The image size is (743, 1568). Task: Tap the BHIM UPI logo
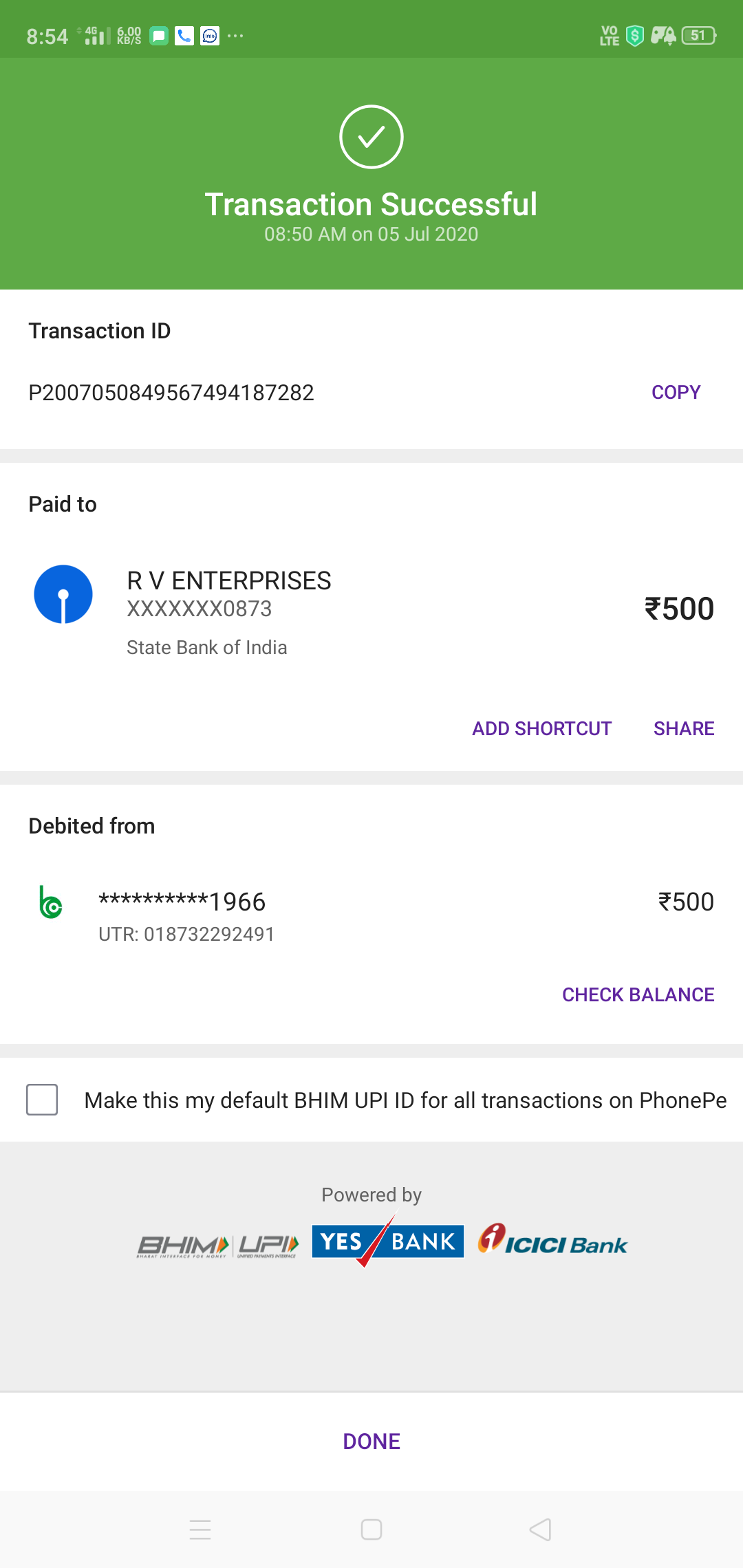coord(218,1245)
